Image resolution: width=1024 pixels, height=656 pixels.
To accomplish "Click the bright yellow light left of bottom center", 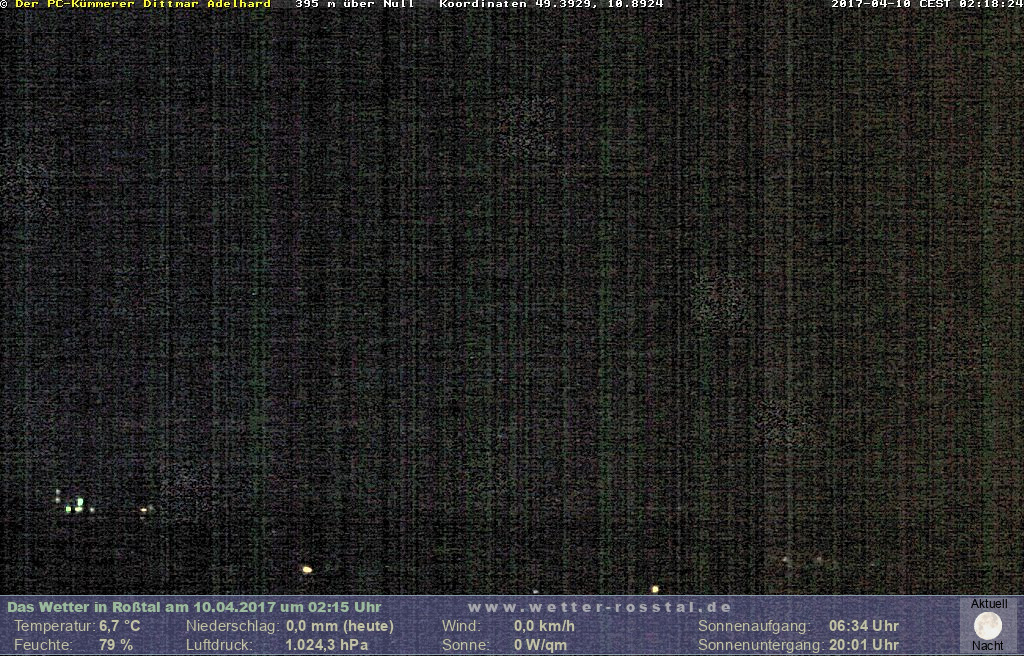I will point(307,569).
